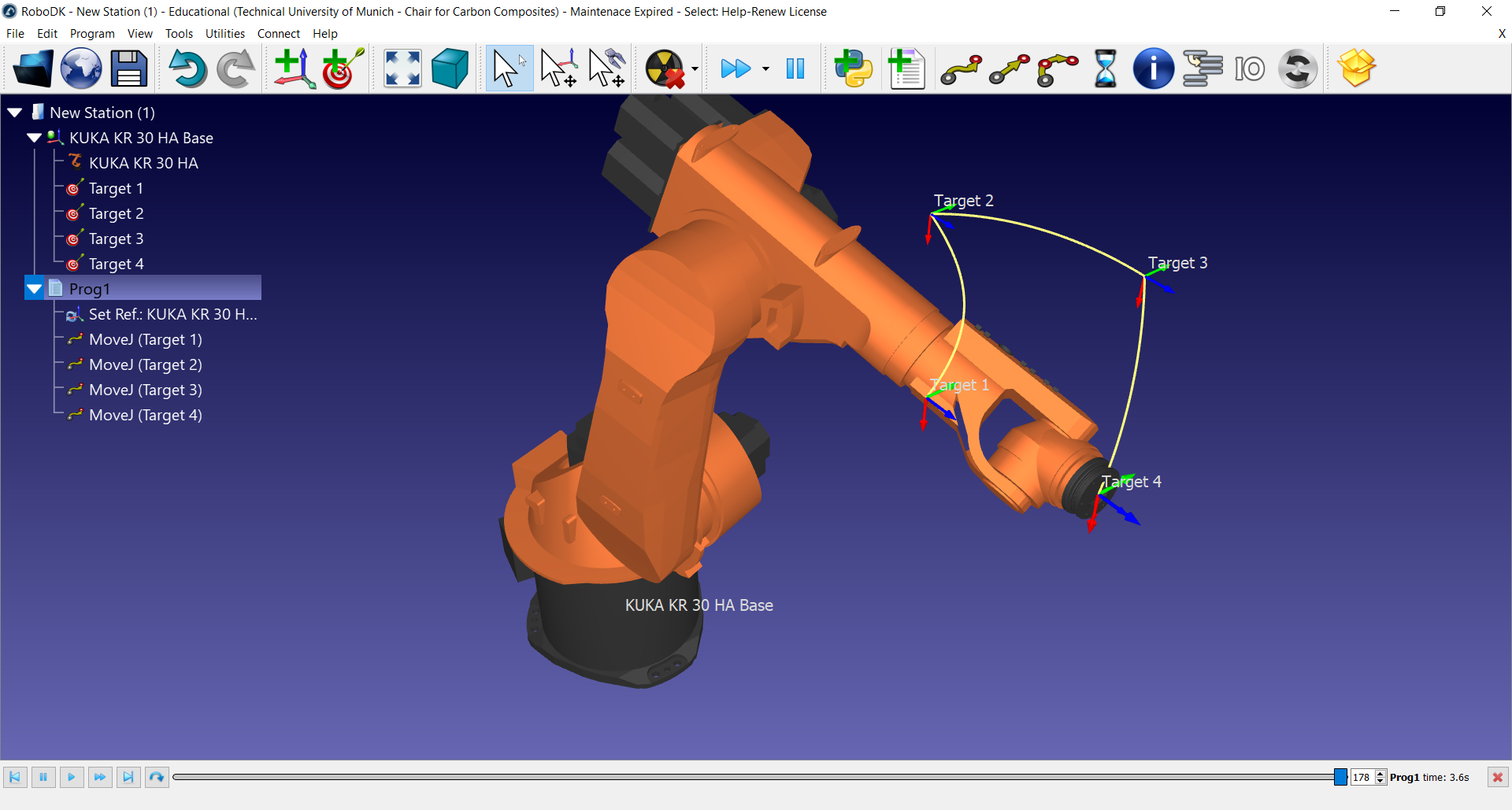The image size is (1512, 810).
Task: Click the Add reference frame icon
Action: point(294,68)
